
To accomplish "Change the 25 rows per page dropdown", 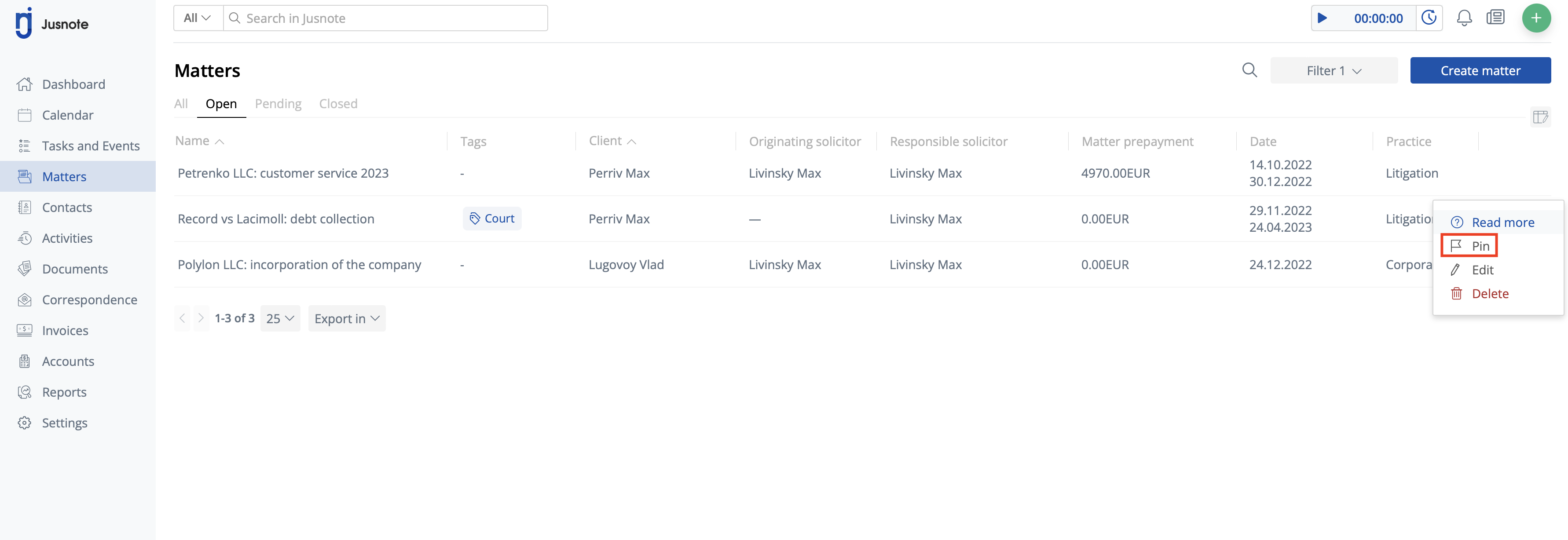I will point(280,319).
